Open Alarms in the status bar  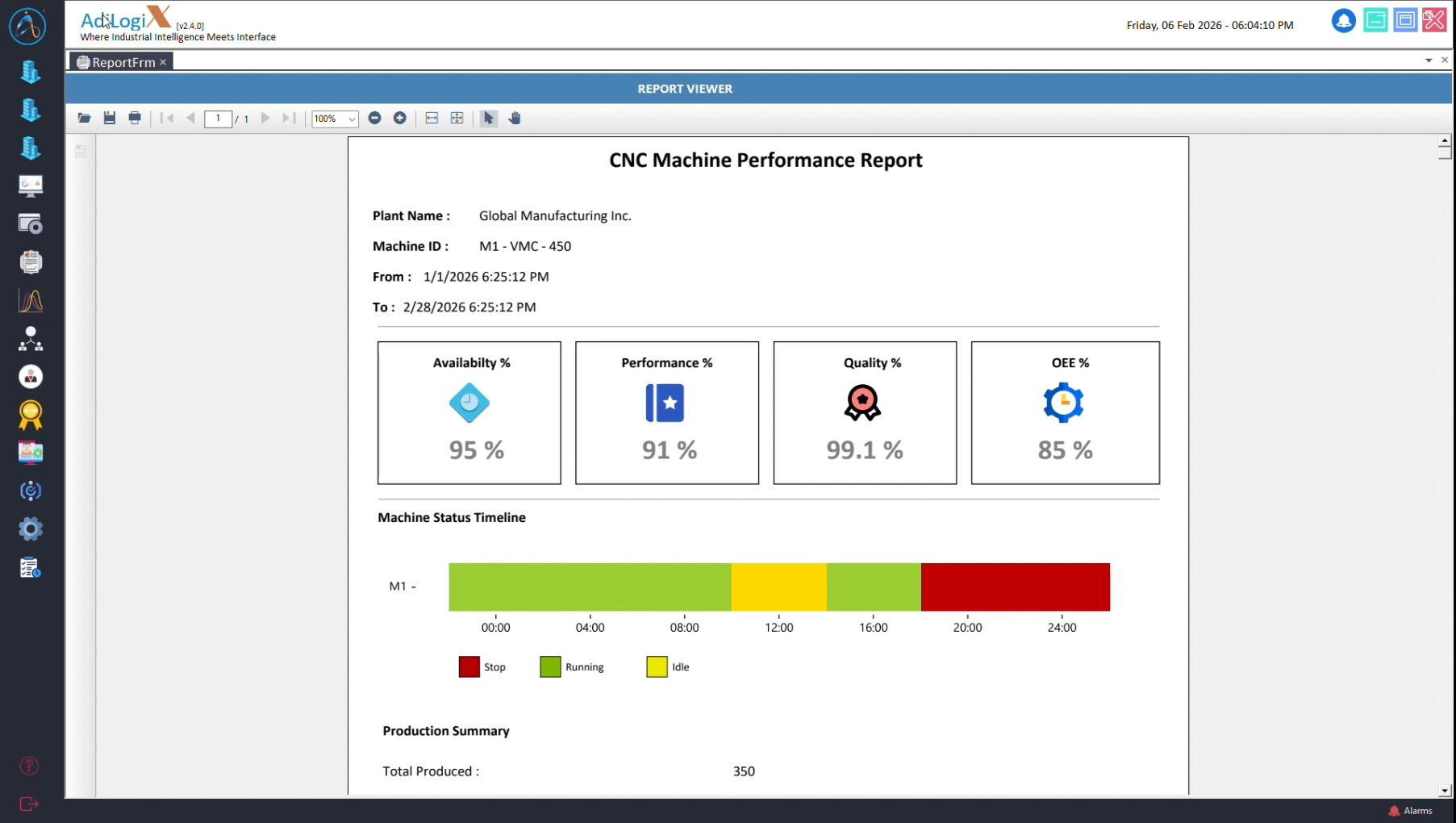(1410, 811)
